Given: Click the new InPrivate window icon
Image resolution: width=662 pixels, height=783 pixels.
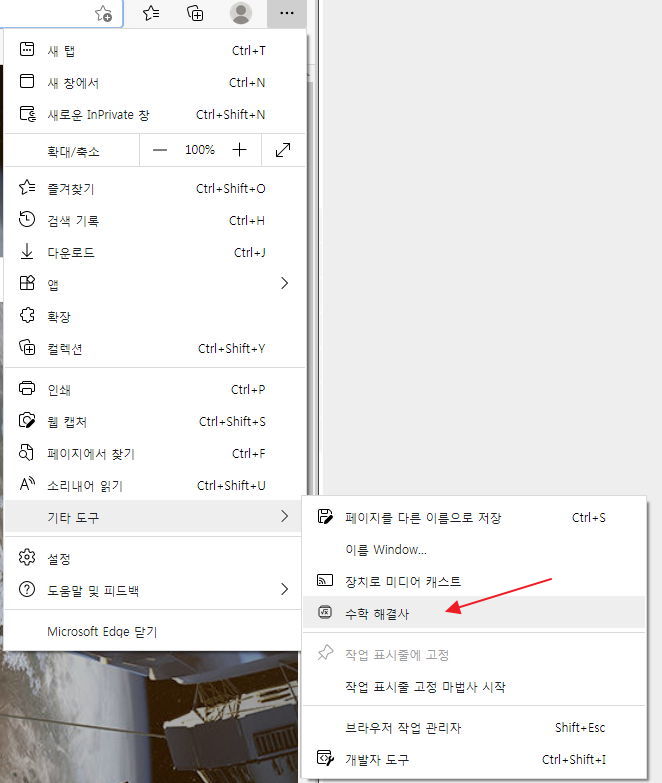Looking at the screenshot, I should (x=28, y=114).
